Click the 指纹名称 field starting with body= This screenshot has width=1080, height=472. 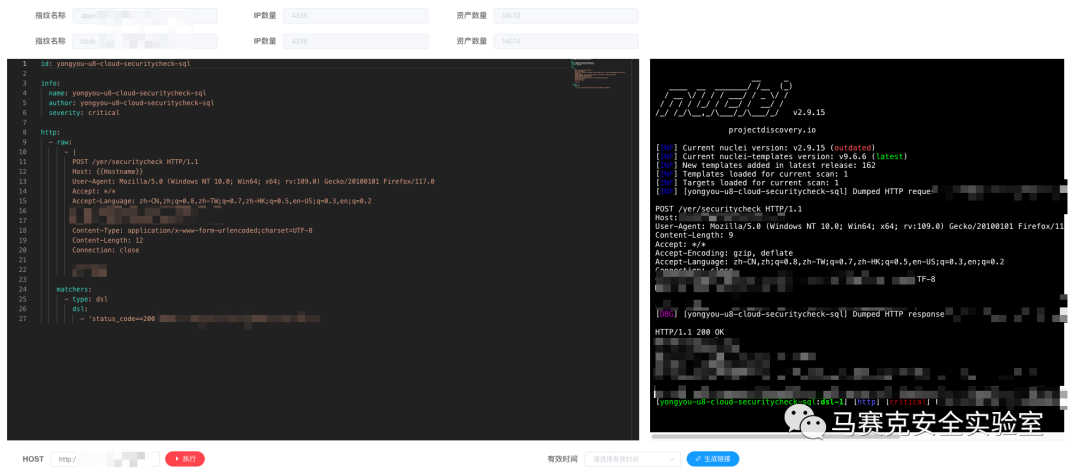(x=145, y=41)
